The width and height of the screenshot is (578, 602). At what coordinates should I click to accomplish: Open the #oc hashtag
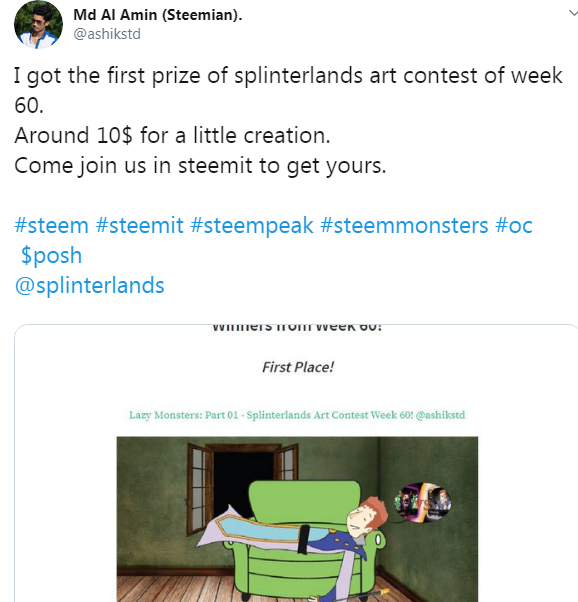[x=514, y=225]
